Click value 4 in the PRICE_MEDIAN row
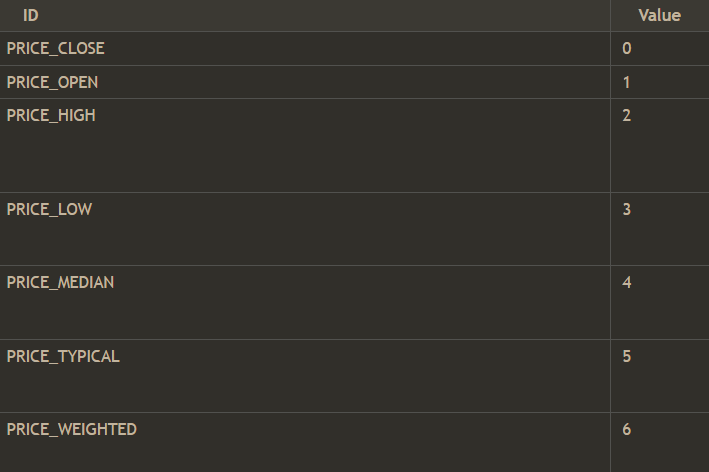This screenshot has width=709, height=472. 627,282
